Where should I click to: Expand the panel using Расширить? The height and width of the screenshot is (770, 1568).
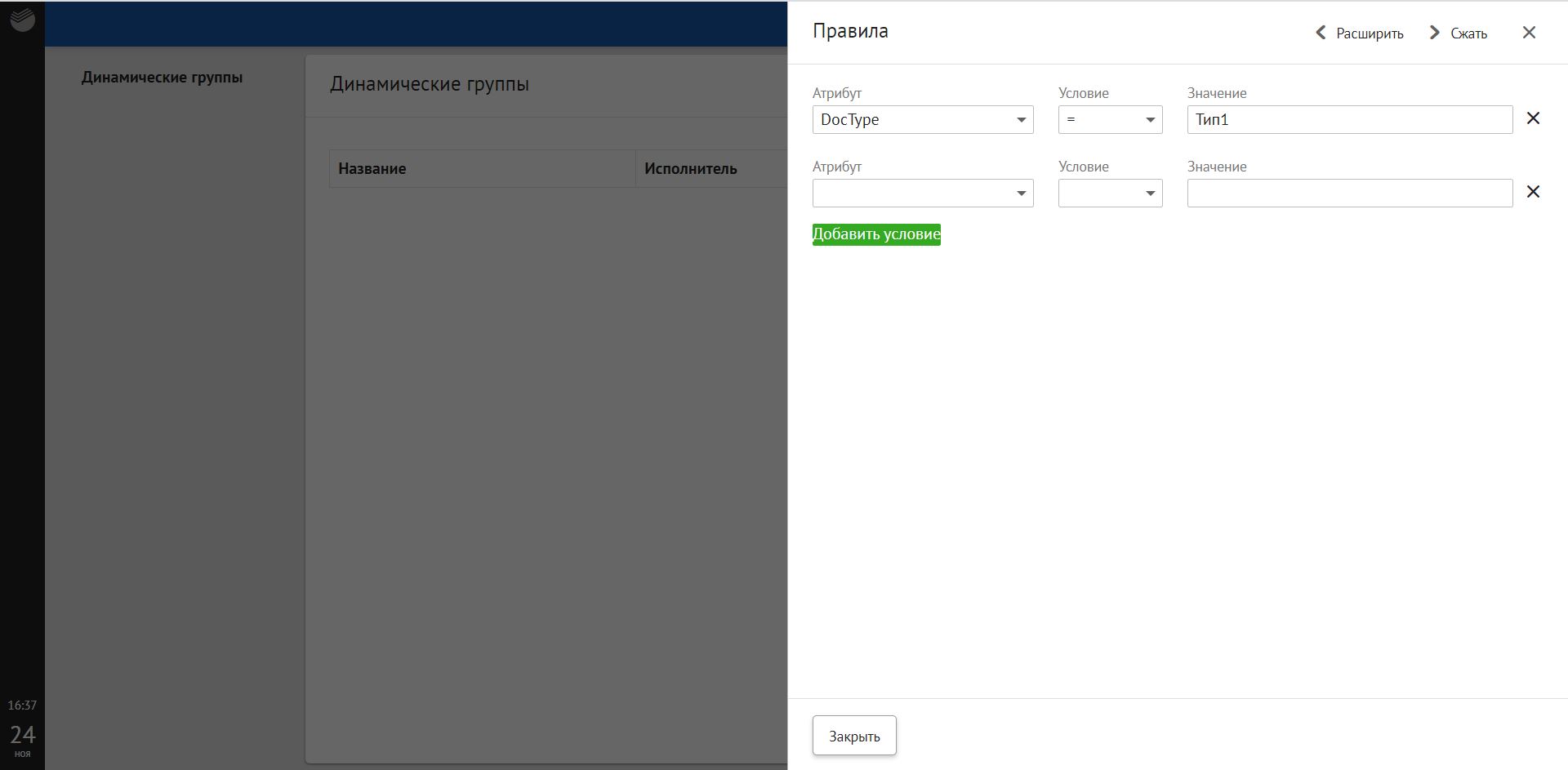click(1360, 33)
